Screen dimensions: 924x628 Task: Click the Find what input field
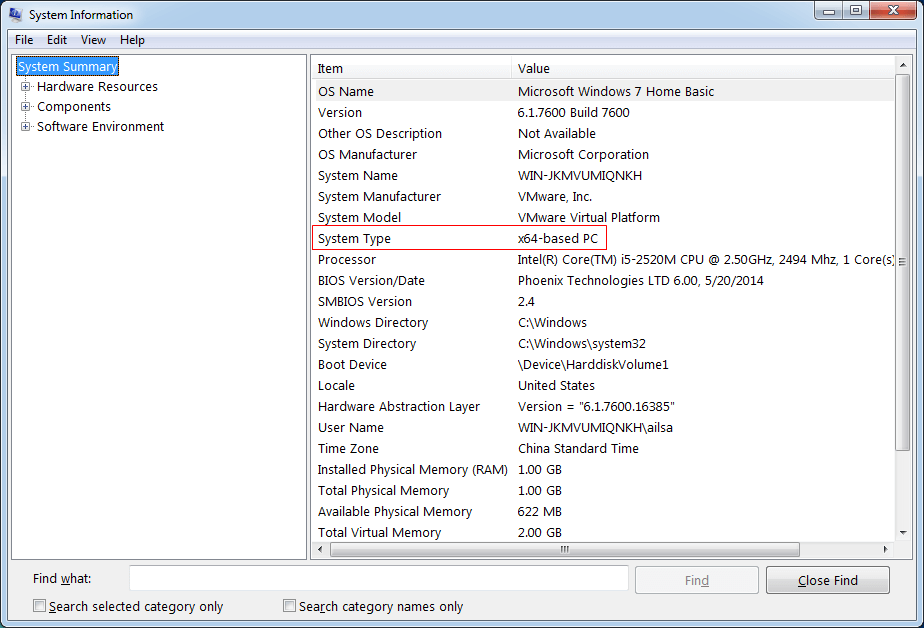point(378,578)
